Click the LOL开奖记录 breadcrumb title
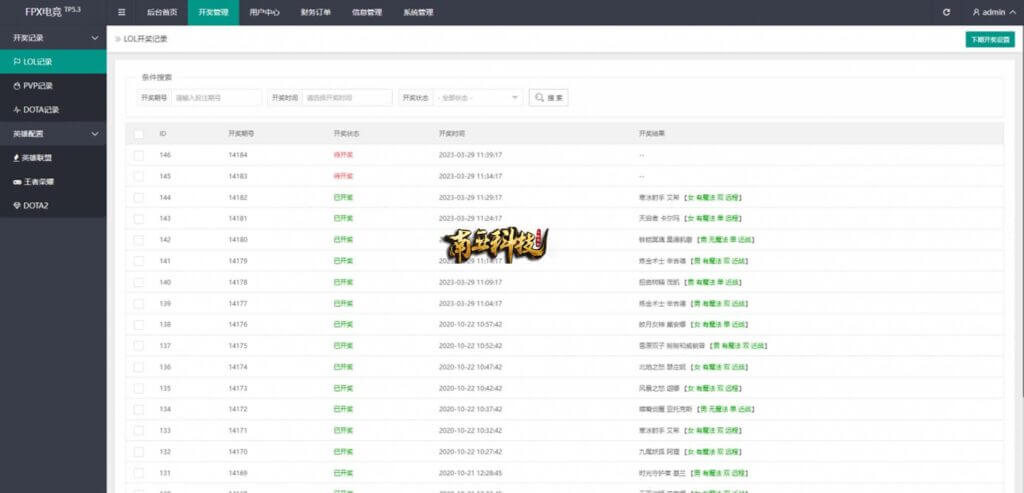The image size is (1024, 493). [146, 39]
